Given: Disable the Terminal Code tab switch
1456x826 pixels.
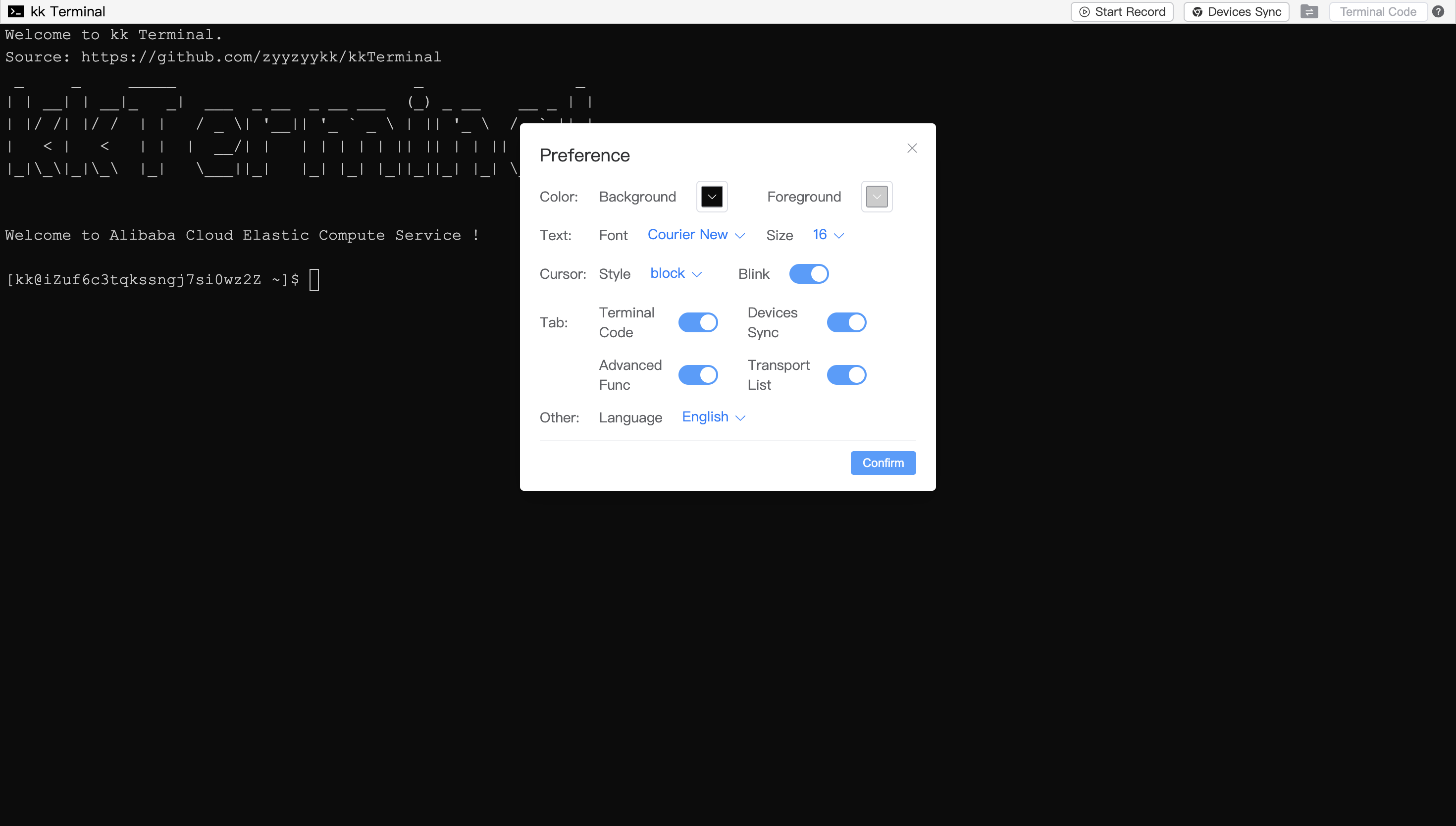Looking at the screenshot, I should (698, 322).
